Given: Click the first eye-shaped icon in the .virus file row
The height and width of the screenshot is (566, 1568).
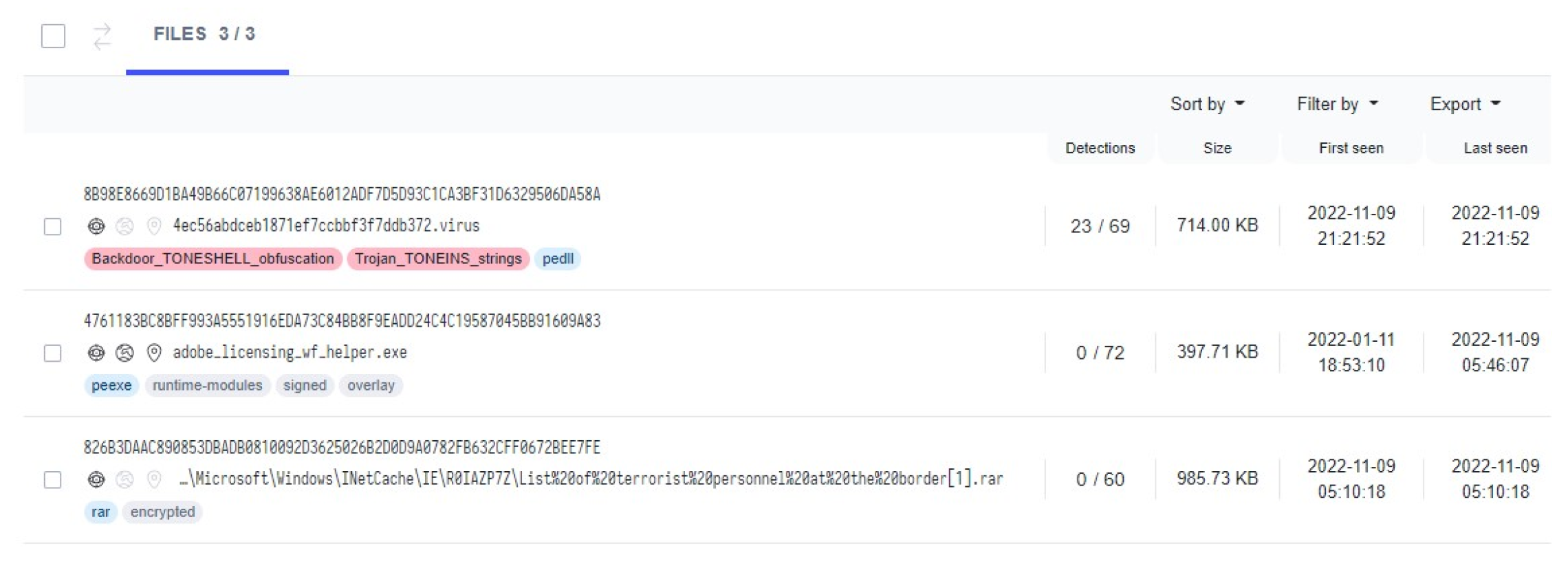Looking at the screenshot, I should tap(96, 226).
